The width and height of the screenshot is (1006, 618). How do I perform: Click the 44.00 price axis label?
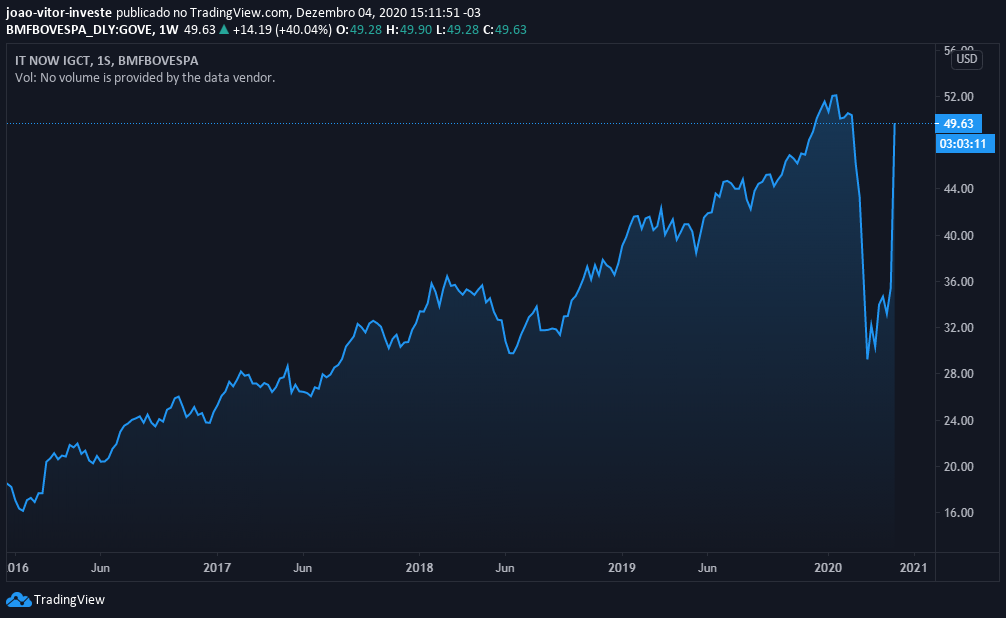pos(959,189)
